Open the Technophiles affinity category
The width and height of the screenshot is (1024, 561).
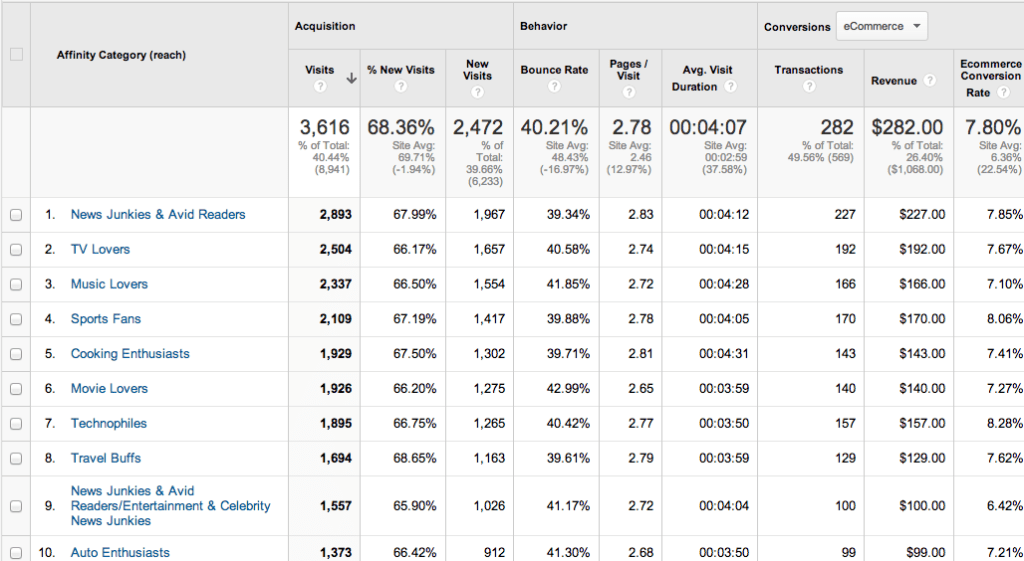[x=108, y=423]
